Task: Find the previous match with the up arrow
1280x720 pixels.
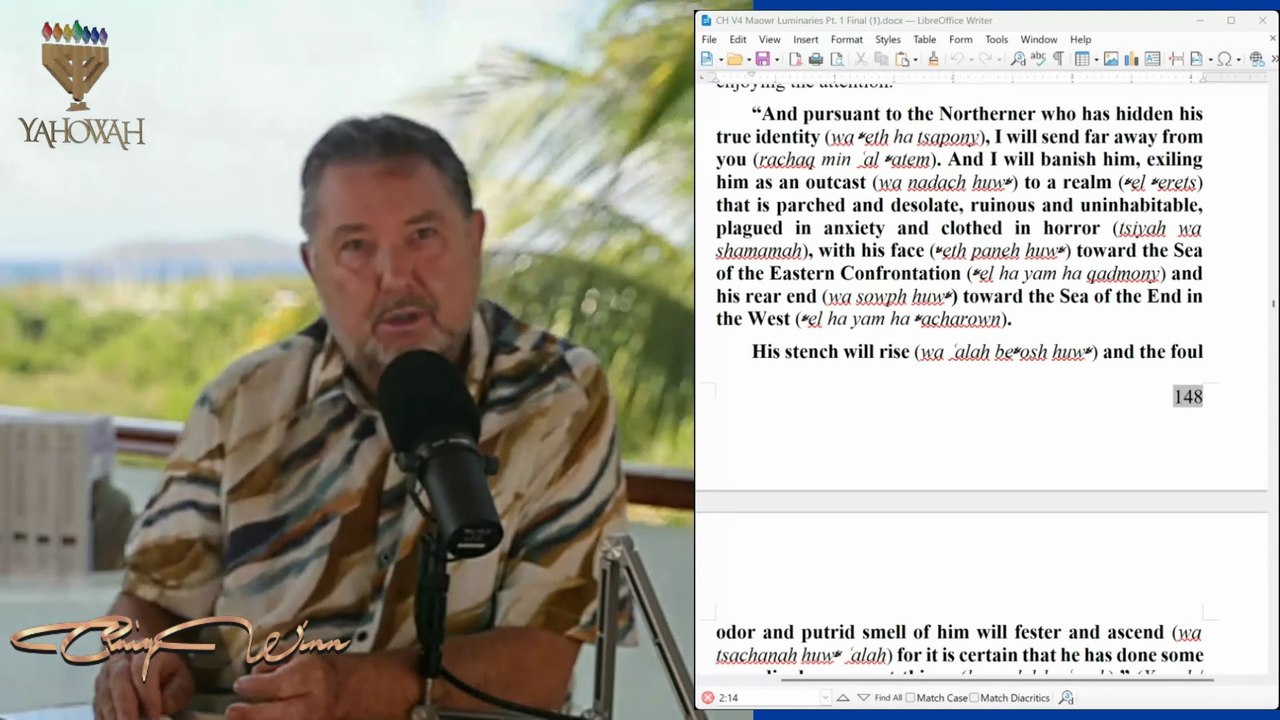Action: (843, 698)
